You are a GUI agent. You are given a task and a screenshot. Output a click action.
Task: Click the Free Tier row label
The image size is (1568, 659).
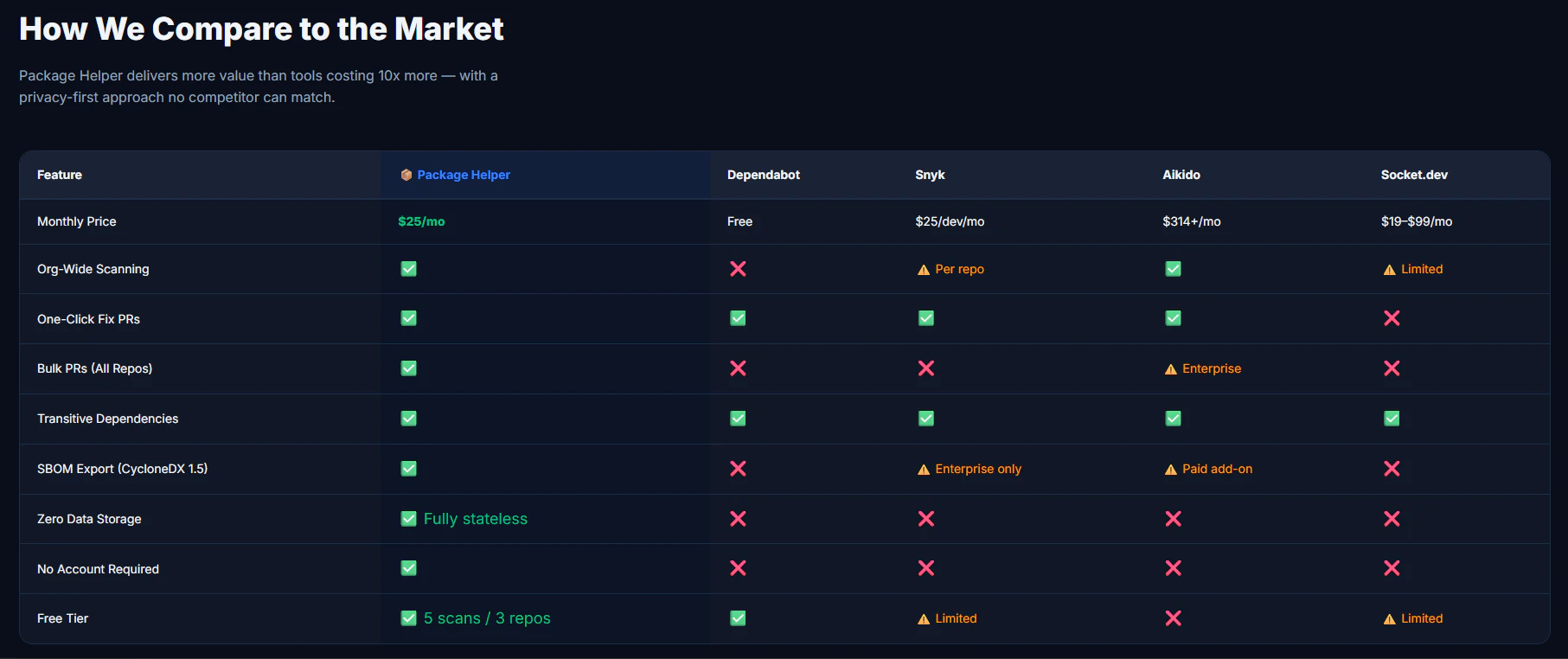62,618
